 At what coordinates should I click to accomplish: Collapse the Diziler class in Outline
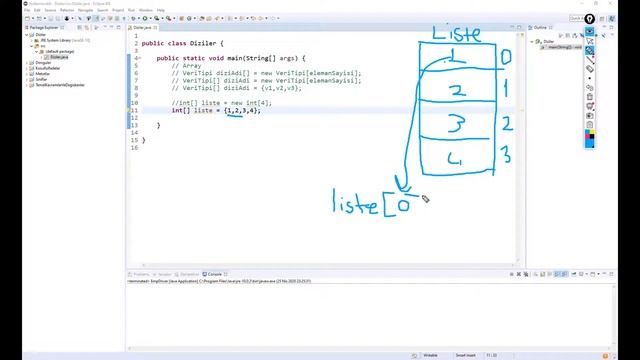point(532,42)
